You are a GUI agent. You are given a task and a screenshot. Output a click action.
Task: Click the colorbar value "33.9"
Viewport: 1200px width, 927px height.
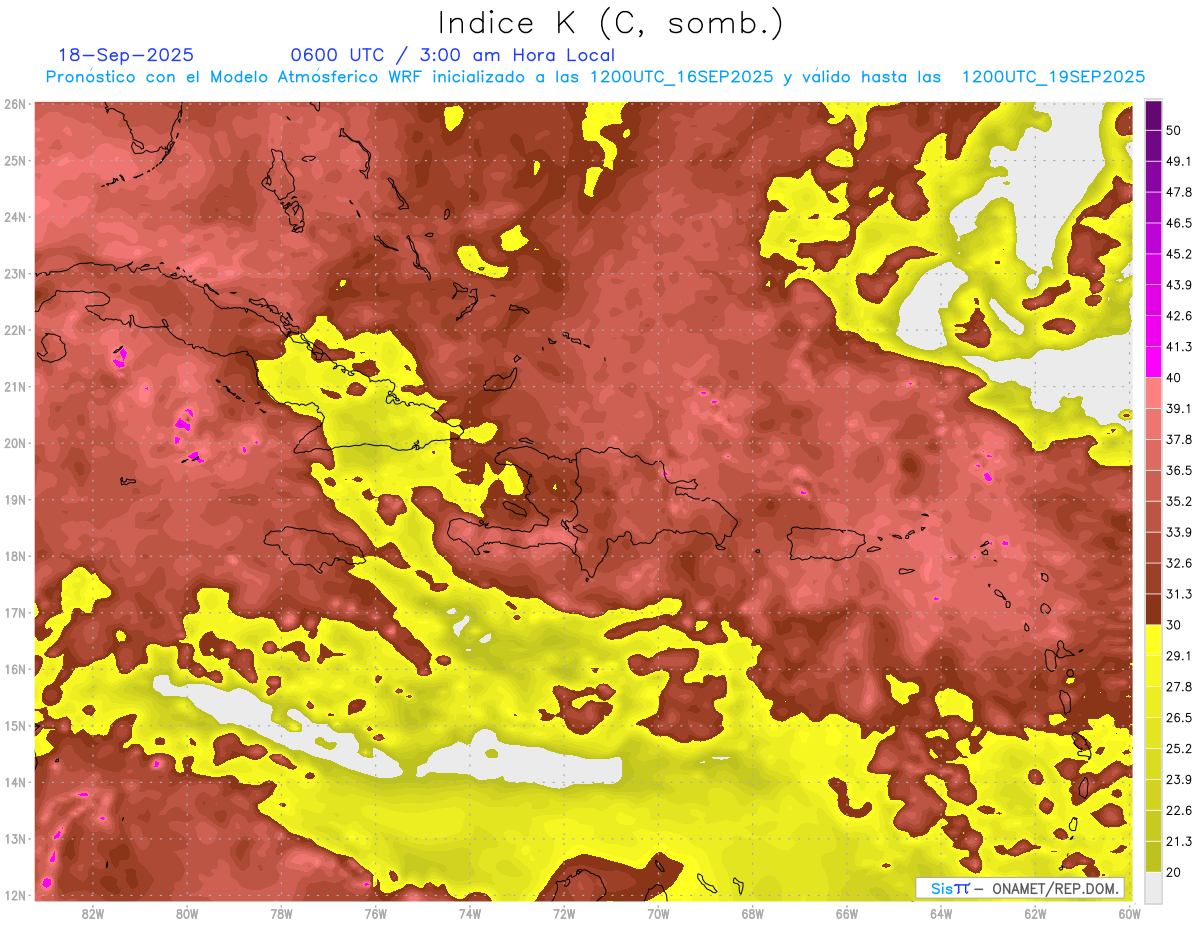(1179, 532)
